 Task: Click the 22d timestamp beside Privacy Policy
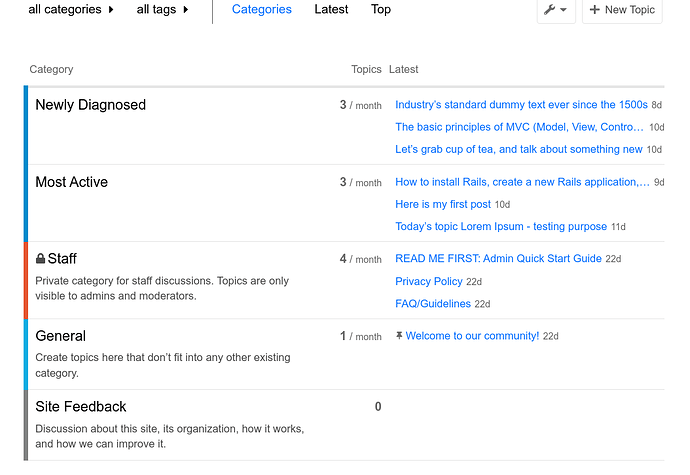pos(474,282)
